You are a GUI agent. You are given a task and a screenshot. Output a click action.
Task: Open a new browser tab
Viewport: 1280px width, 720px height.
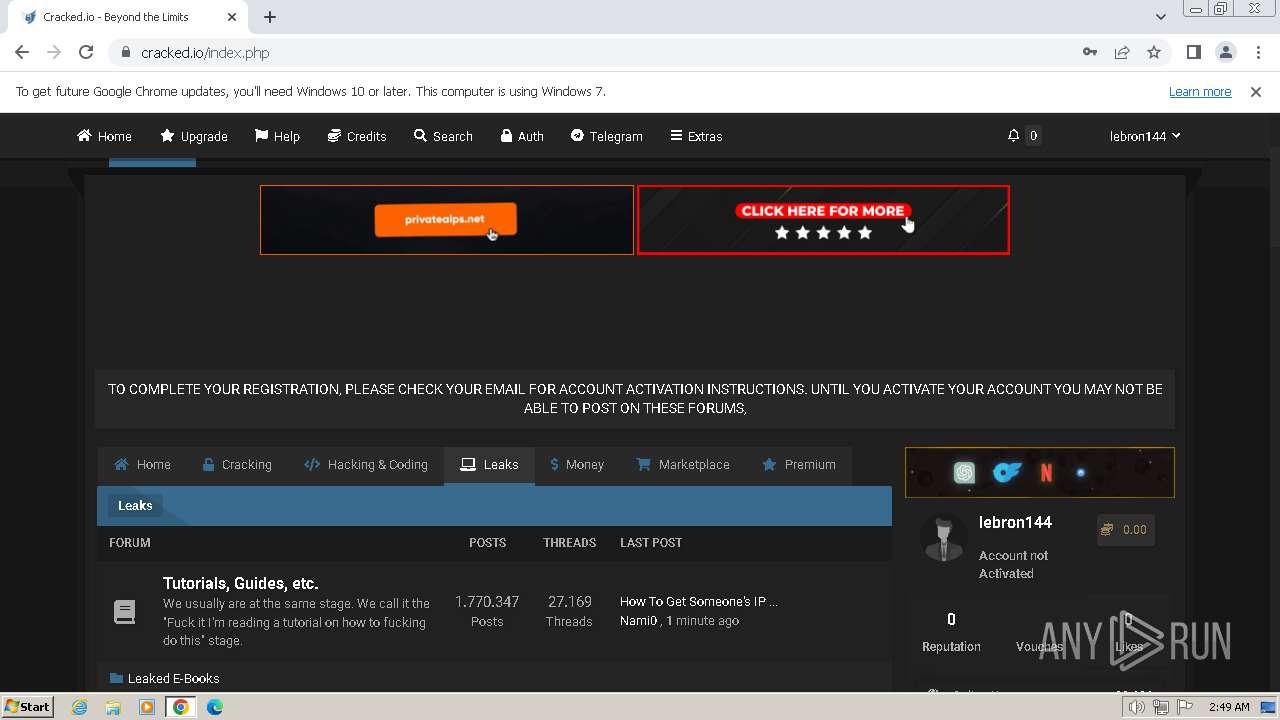tap(270, 17)
